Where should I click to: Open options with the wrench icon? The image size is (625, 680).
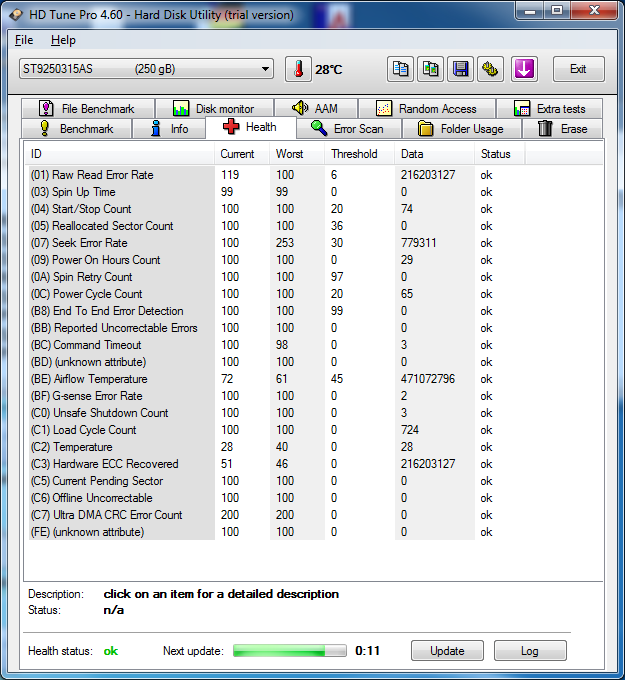[x=490, y=69]
